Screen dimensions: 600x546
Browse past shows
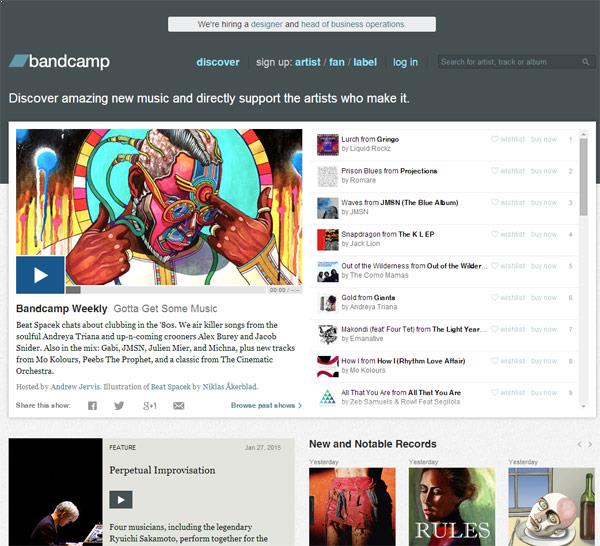[x=266, y=405]
